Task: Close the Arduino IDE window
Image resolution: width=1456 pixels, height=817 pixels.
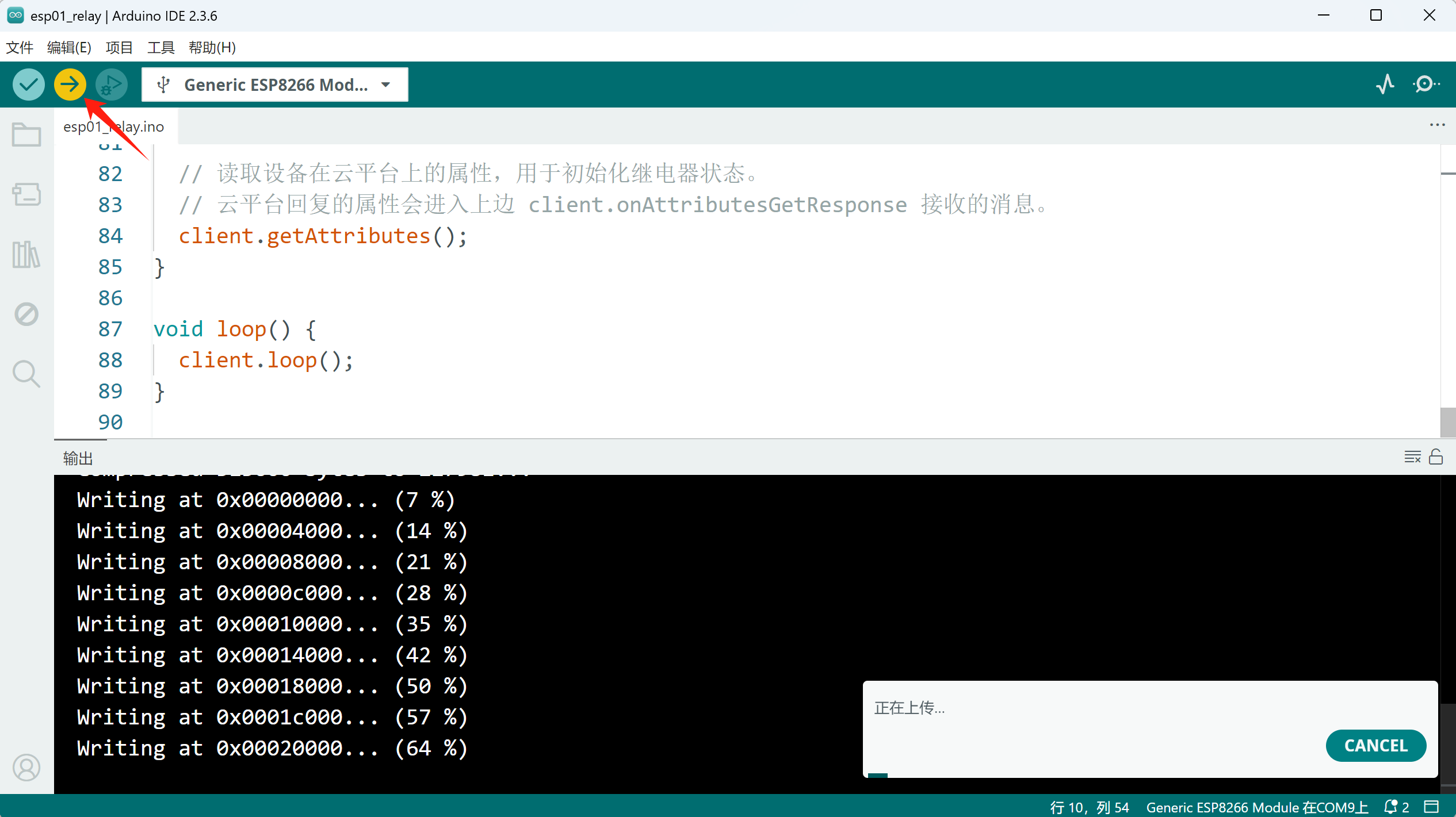Action: 1429,16
